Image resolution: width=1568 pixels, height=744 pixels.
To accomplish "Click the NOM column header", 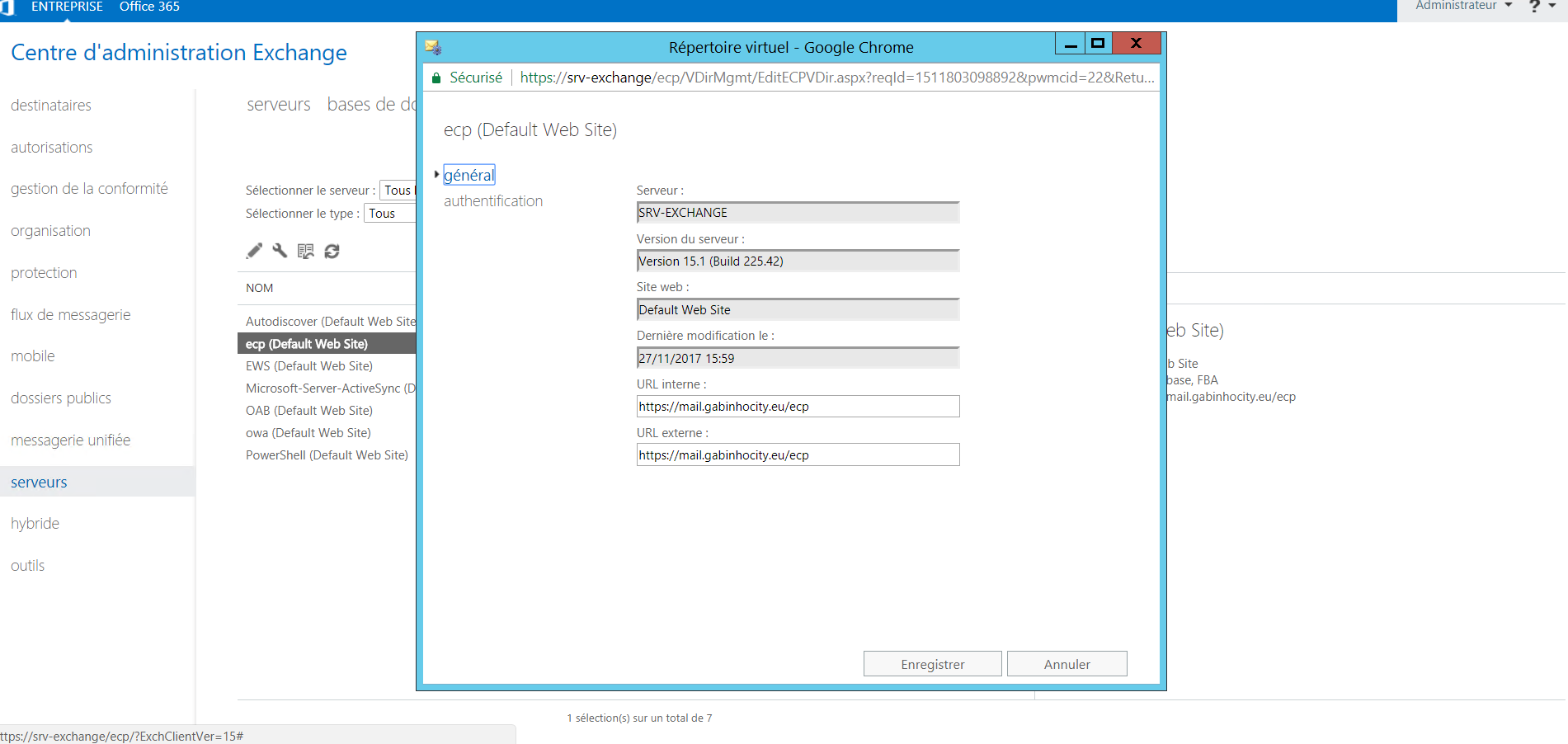I will tap(260, 288).
